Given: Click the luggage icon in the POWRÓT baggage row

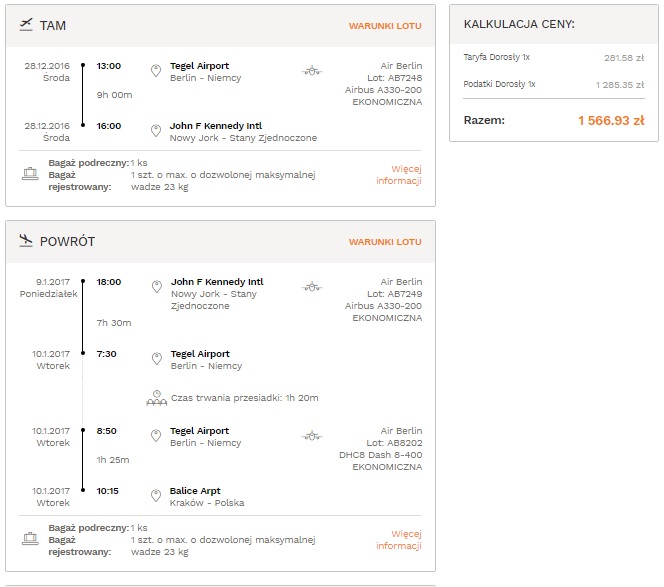Looking at the screenshot, I should [x=30, y=539].
